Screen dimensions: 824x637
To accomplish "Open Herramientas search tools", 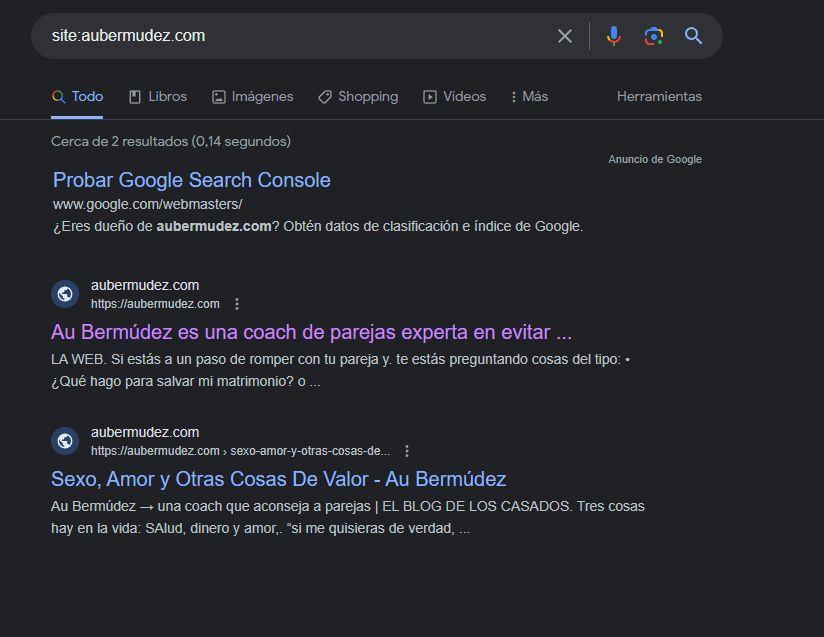I will [659, 97].
